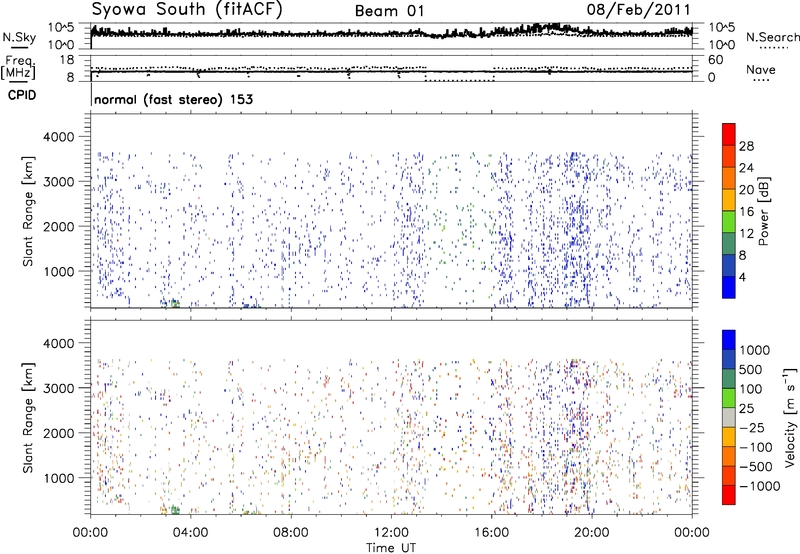Click the 'Slant Range [km]' label of velocity panel

point(28,417)
